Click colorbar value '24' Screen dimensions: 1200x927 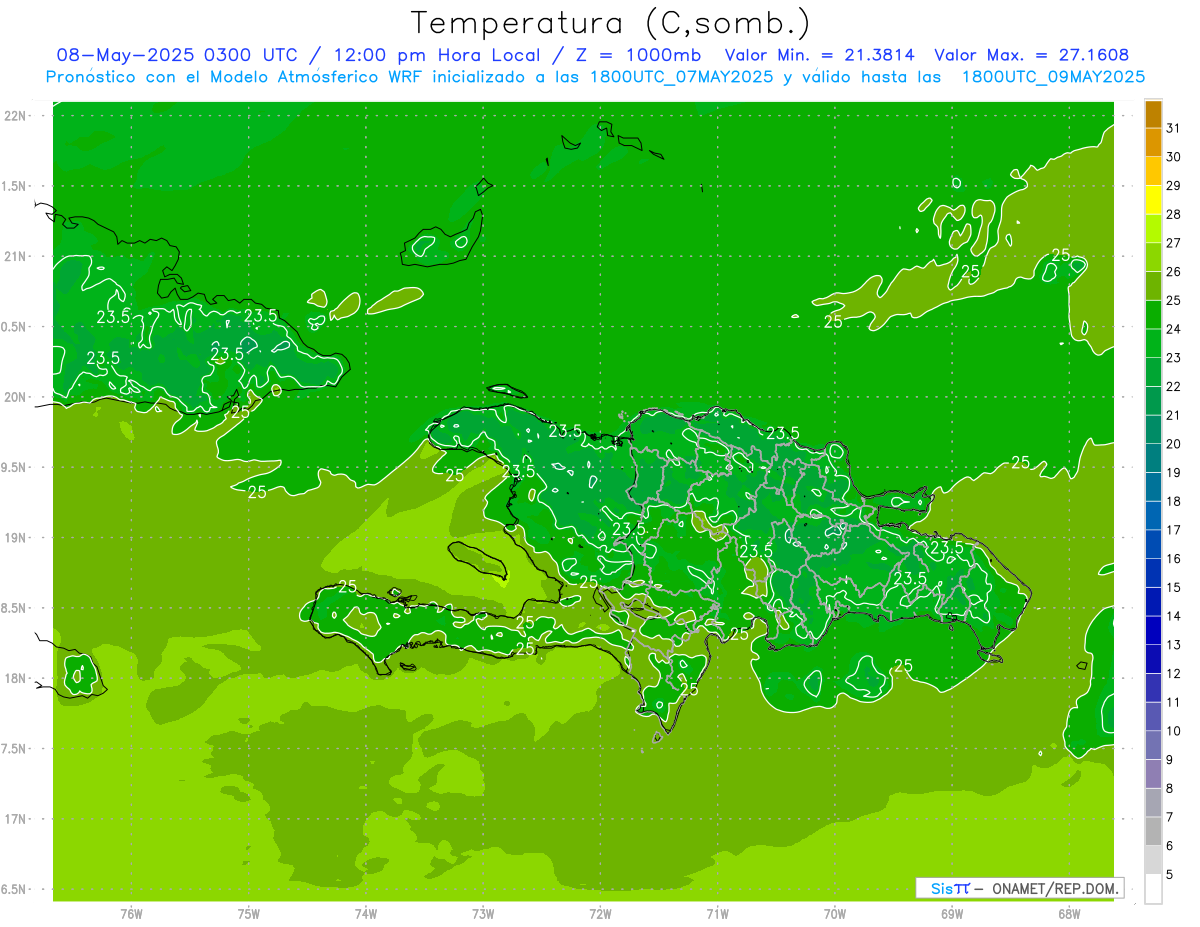(x=1173, y=329)
